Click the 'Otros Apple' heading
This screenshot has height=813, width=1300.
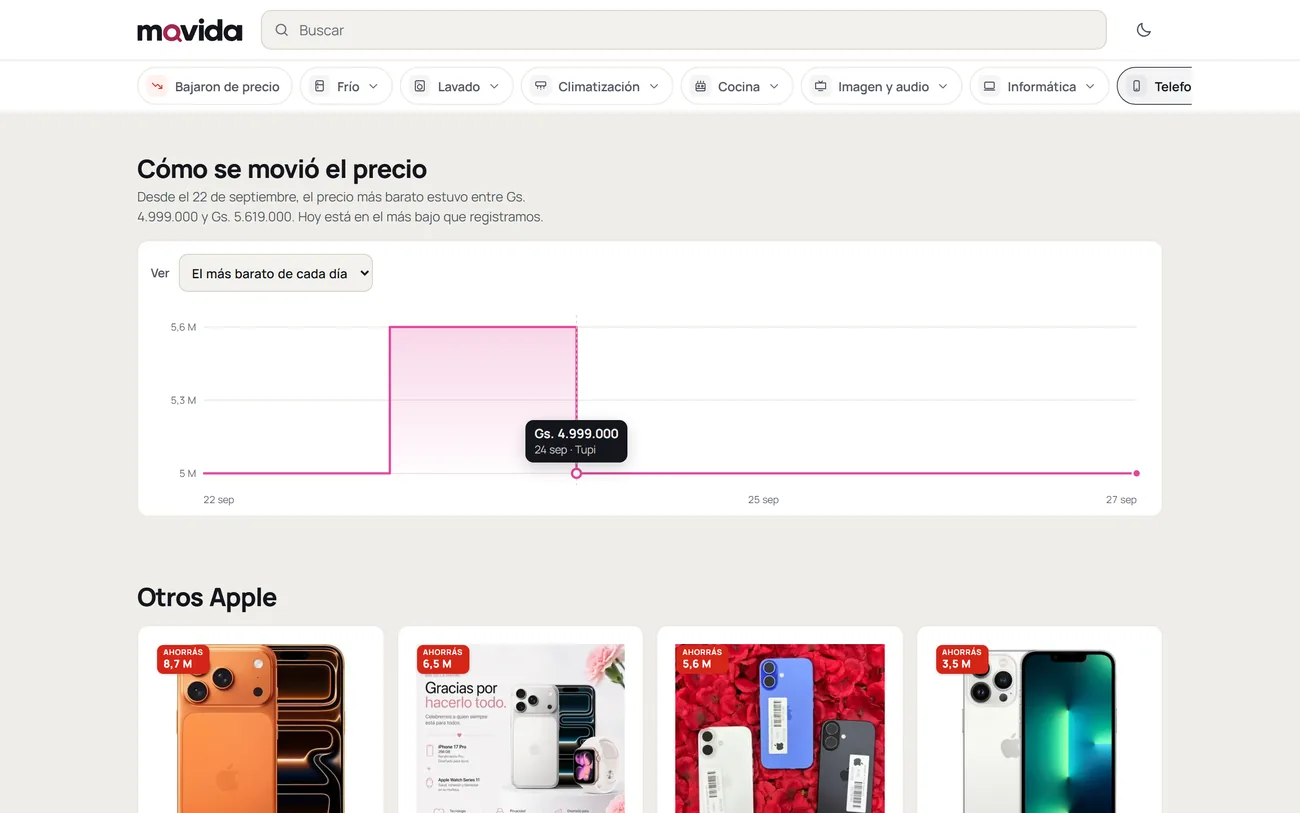click(x=207, y=597)
